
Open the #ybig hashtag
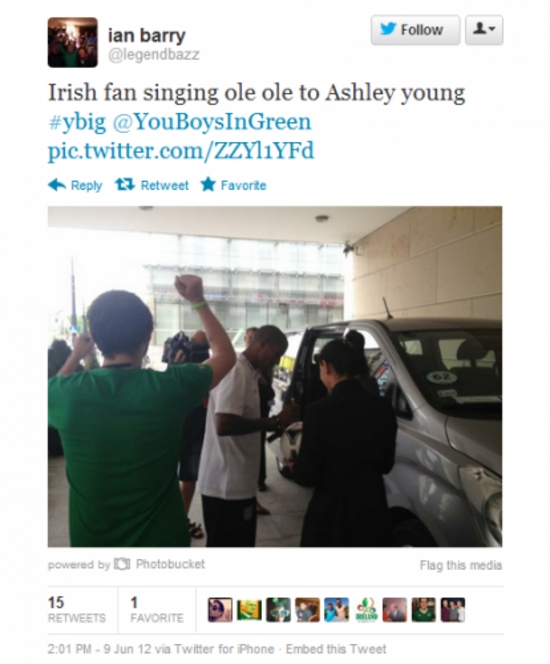click(x=77, y=122)
